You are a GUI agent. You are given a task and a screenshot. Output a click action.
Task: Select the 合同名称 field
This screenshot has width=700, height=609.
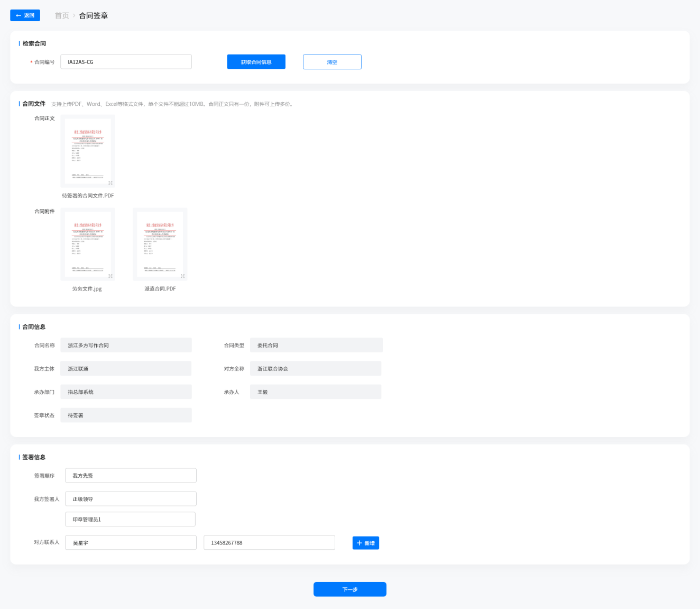pyautogui.click(x=126, y=345)
